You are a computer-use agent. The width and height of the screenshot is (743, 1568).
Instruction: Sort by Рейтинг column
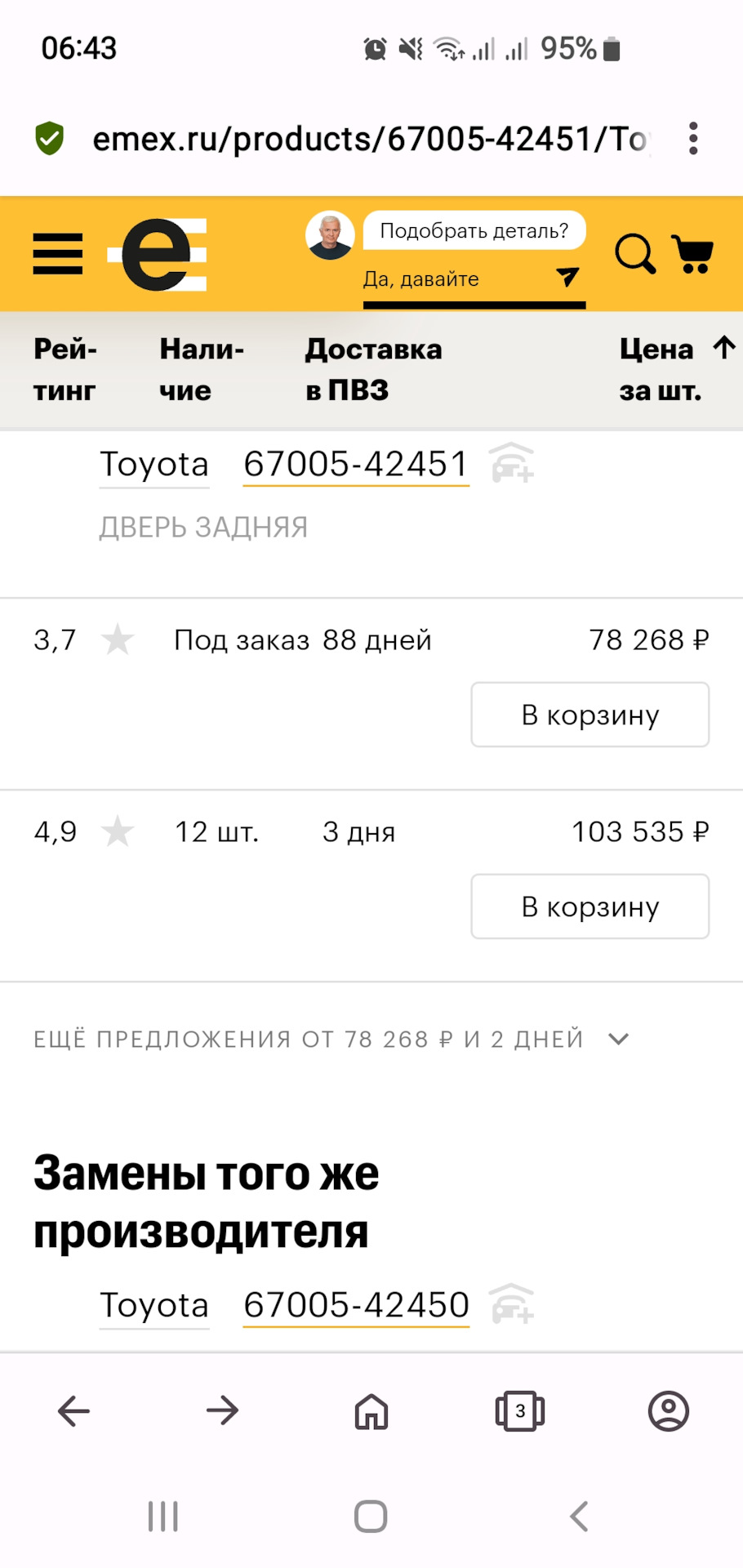point(65,369)
